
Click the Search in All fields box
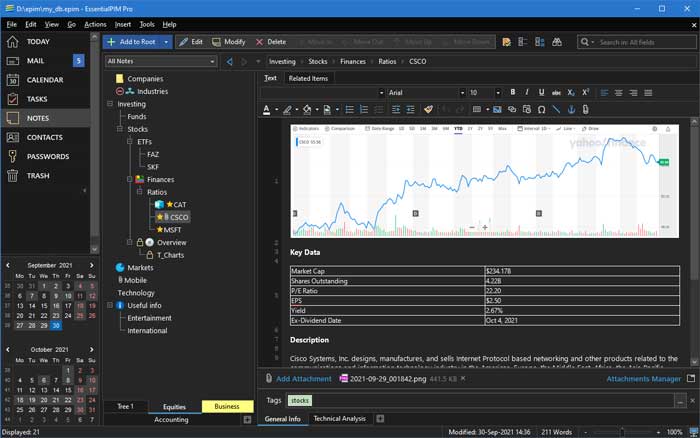[x=636, y=42]
